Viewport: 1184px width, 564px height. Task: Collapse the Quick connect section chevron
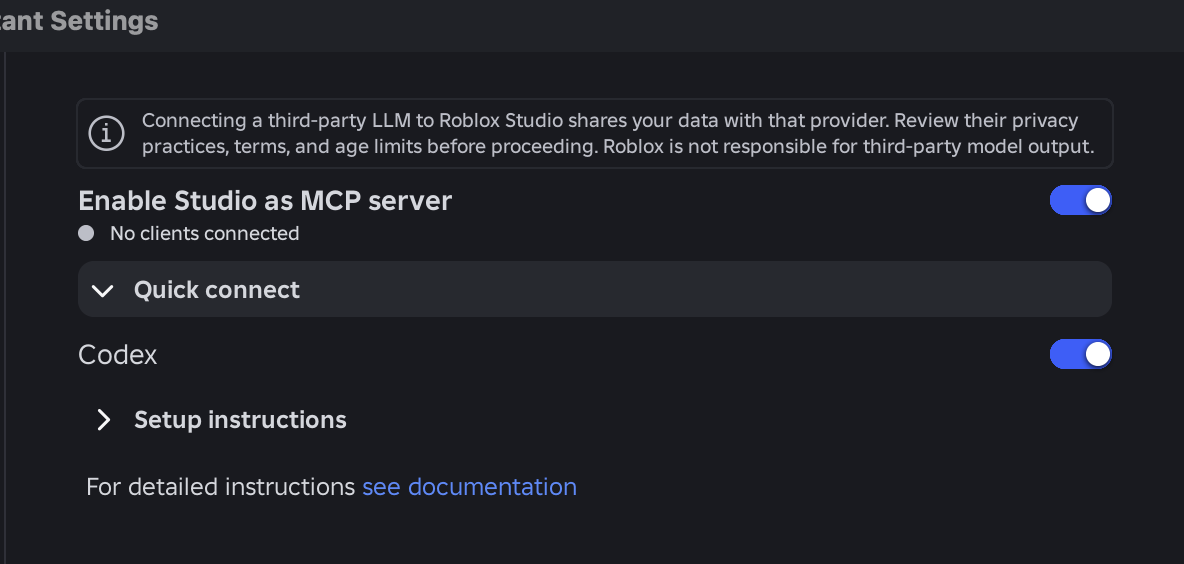(x=103, y=291)
